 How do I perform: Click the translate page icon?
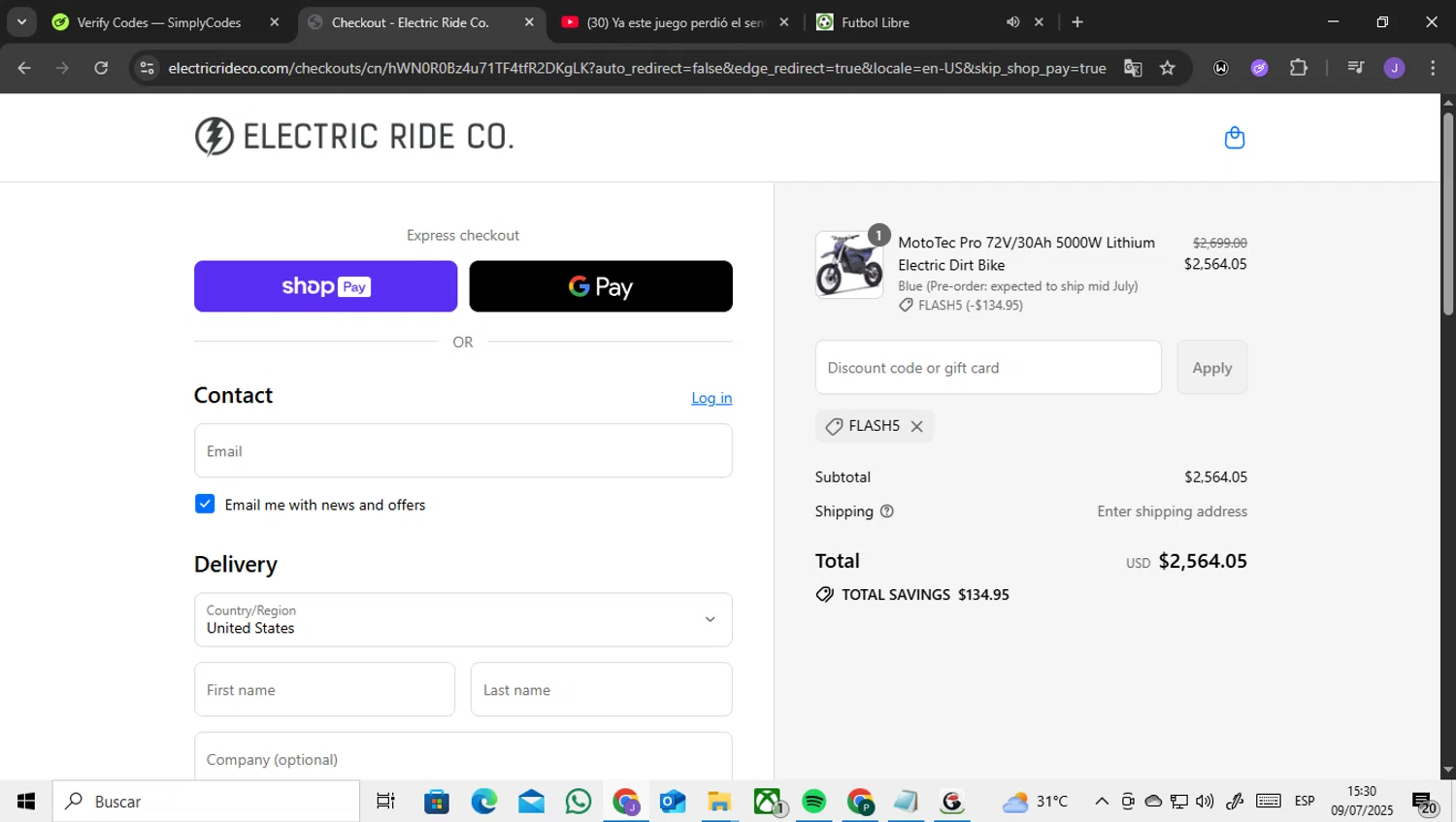coord(1133,68)
